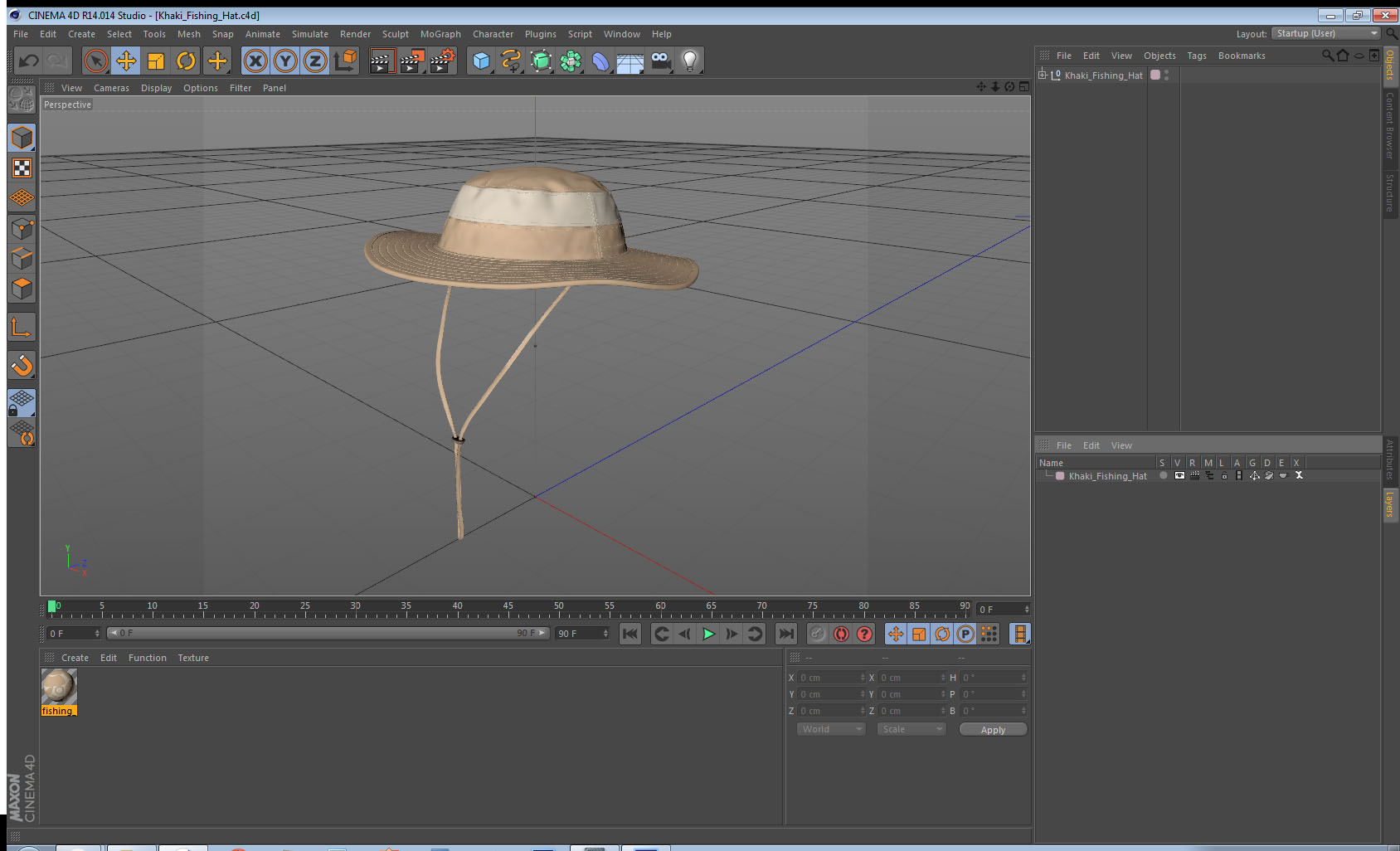Add a Cube primitive object
This screenshot has width=1400, height=851.
click(x=482, y=61)
